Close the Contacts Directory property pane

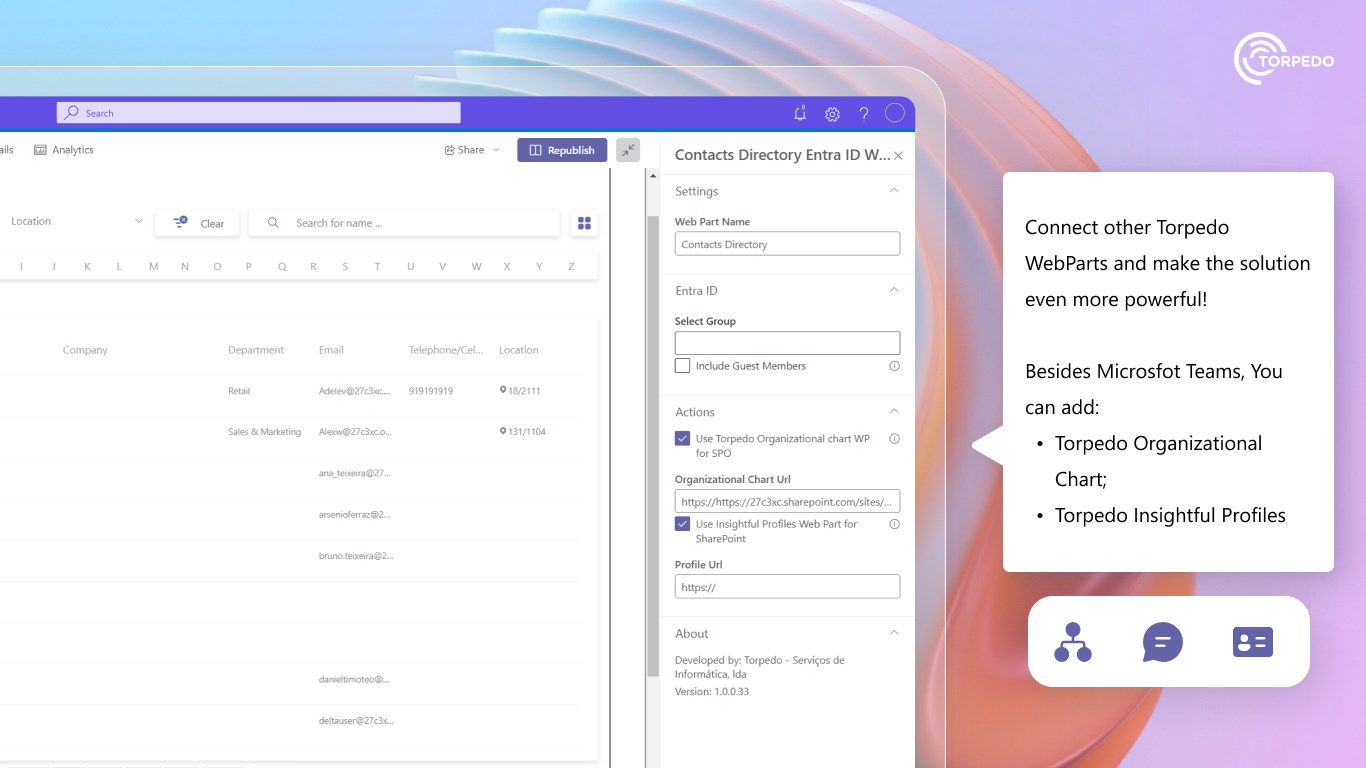pyautogui.click(x=898, y=156)
